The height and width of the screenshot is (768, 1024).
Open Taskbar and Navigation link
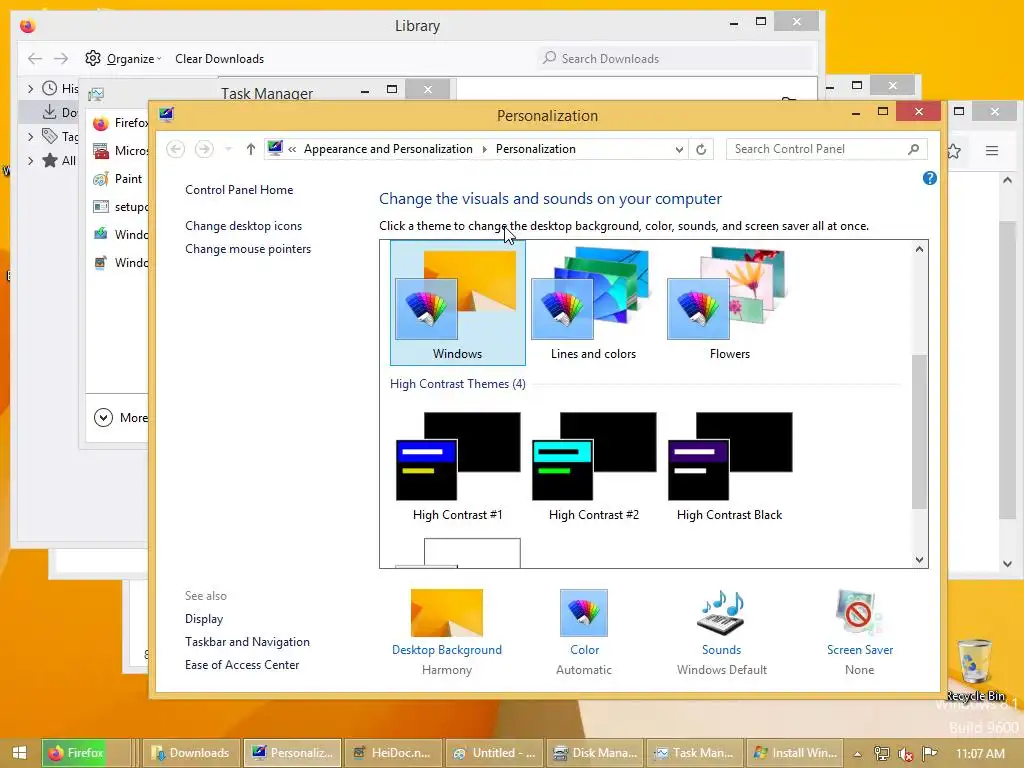[248, 642]
